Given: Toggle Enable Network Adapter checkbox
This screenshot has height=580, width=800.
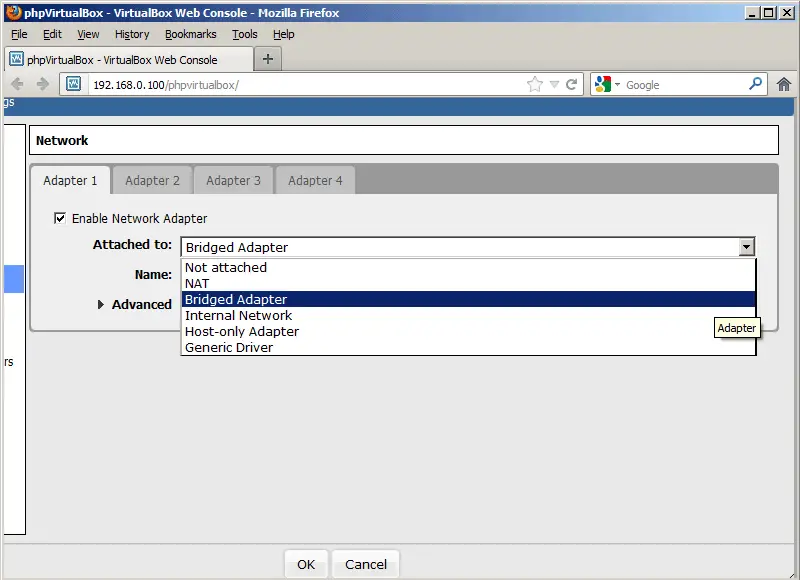Looking at the screenshot, I should [x=60, y=218].
